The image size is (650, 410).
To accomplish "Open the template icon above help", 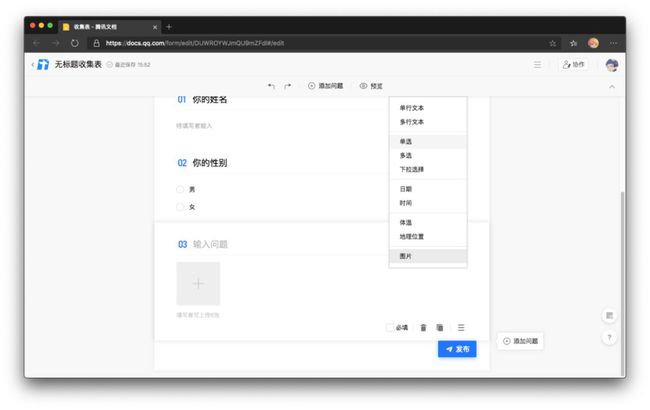I will coord(609,315).
